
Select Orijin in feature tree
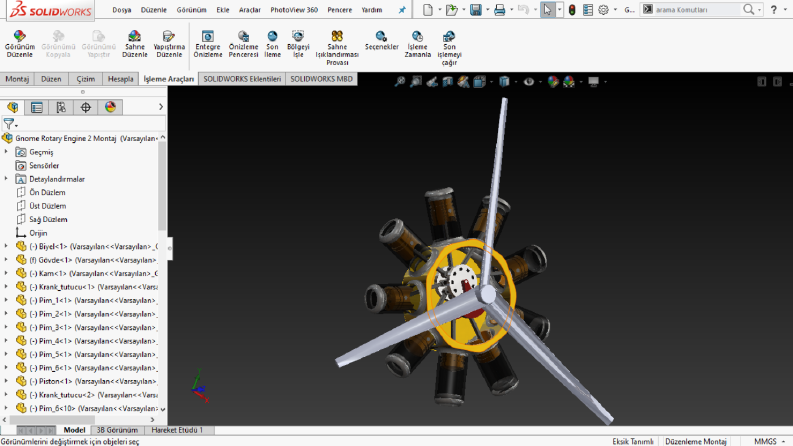pyautogui.click(x=38, y=233)
